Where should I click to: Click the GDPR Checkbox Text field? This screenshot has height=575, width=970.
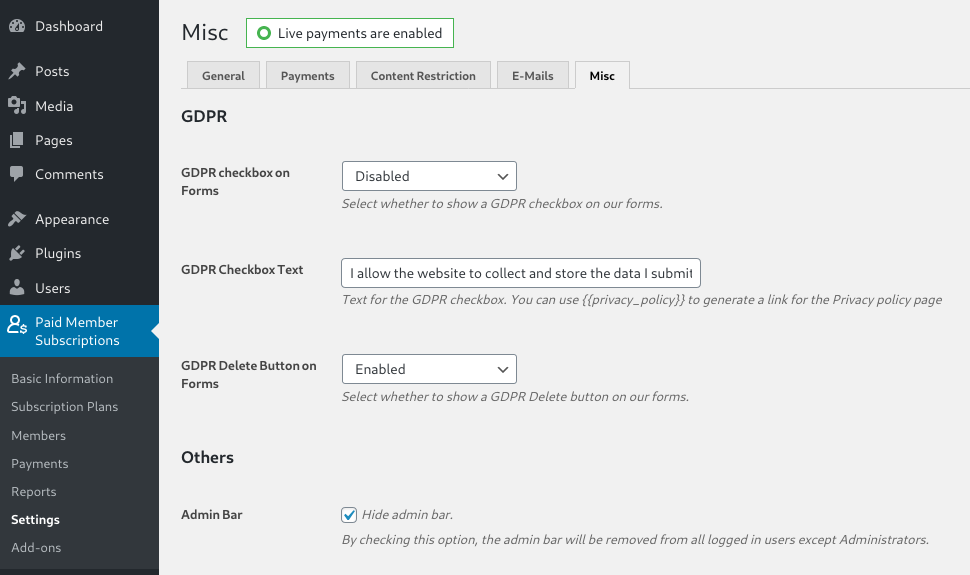[521, 273]
